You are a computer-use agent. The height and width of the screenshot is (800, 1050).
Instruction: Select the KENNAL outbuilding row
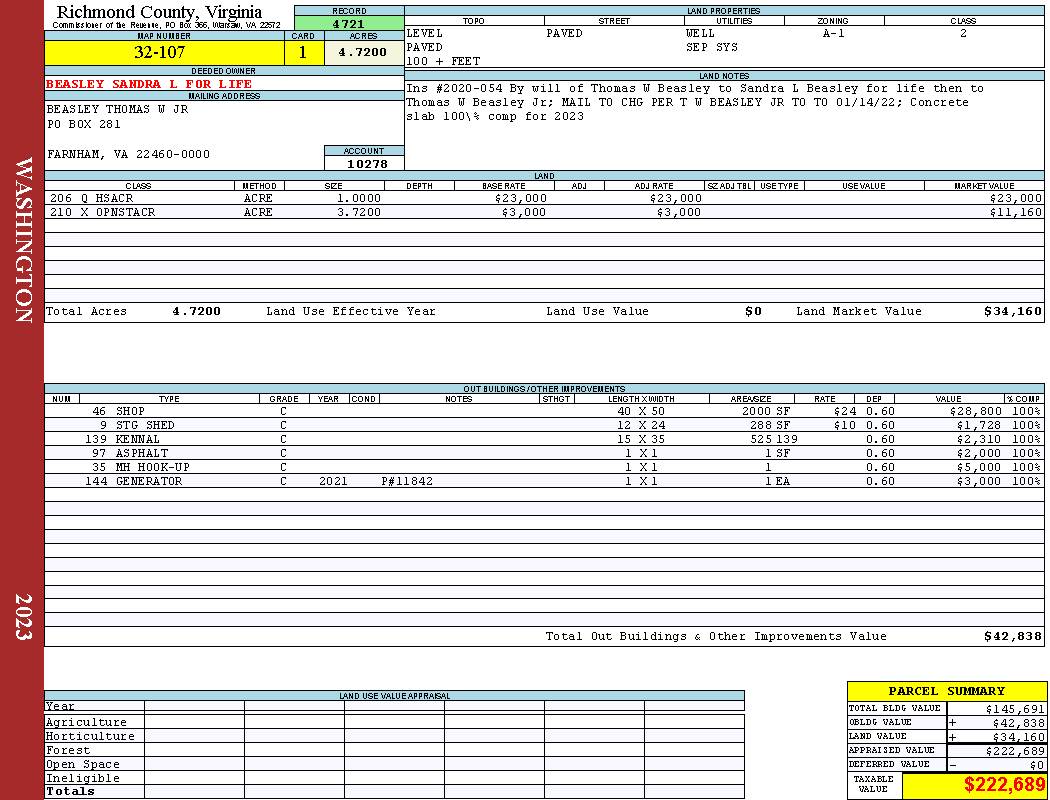[x=544, y=439]
